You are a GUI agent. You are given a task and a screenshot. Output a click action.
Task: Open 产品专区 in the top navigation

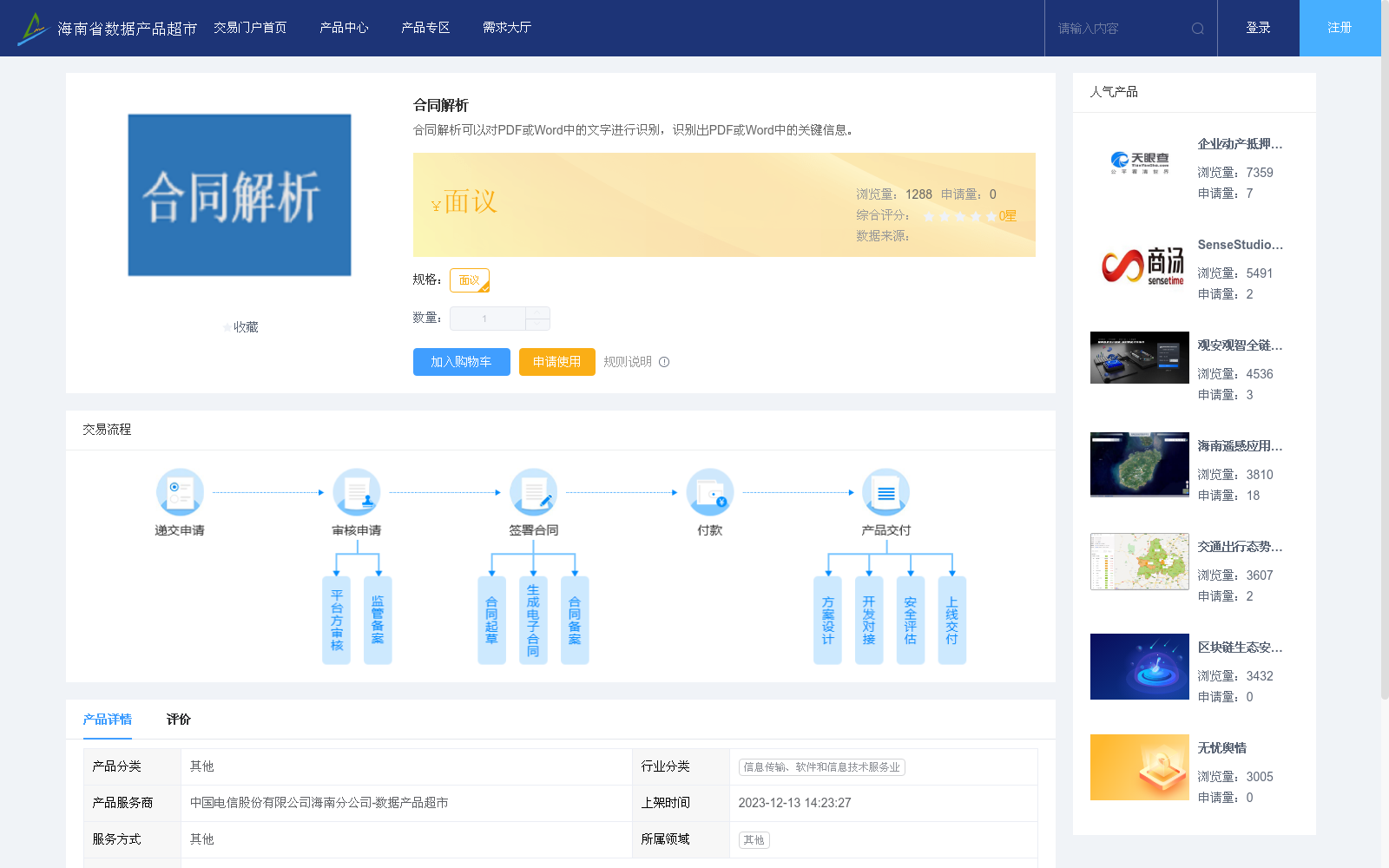tap(425, 28)
